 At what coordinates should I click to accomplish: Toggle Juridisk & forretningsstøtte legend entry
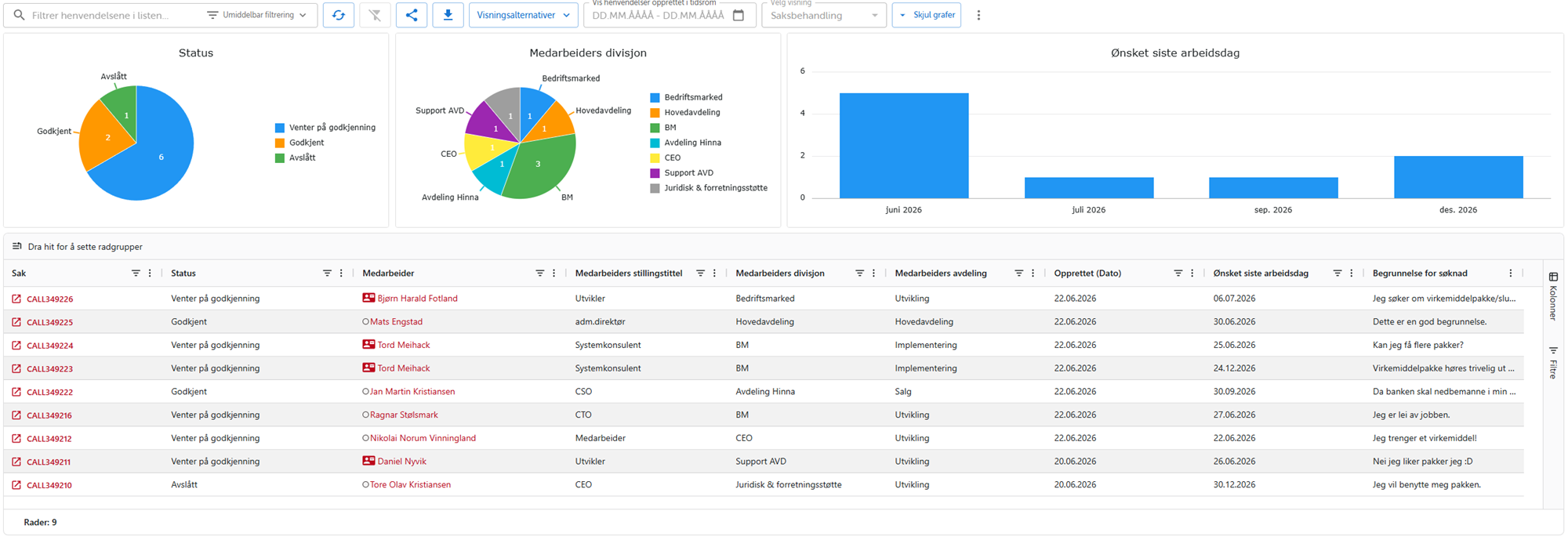(709, 188)
